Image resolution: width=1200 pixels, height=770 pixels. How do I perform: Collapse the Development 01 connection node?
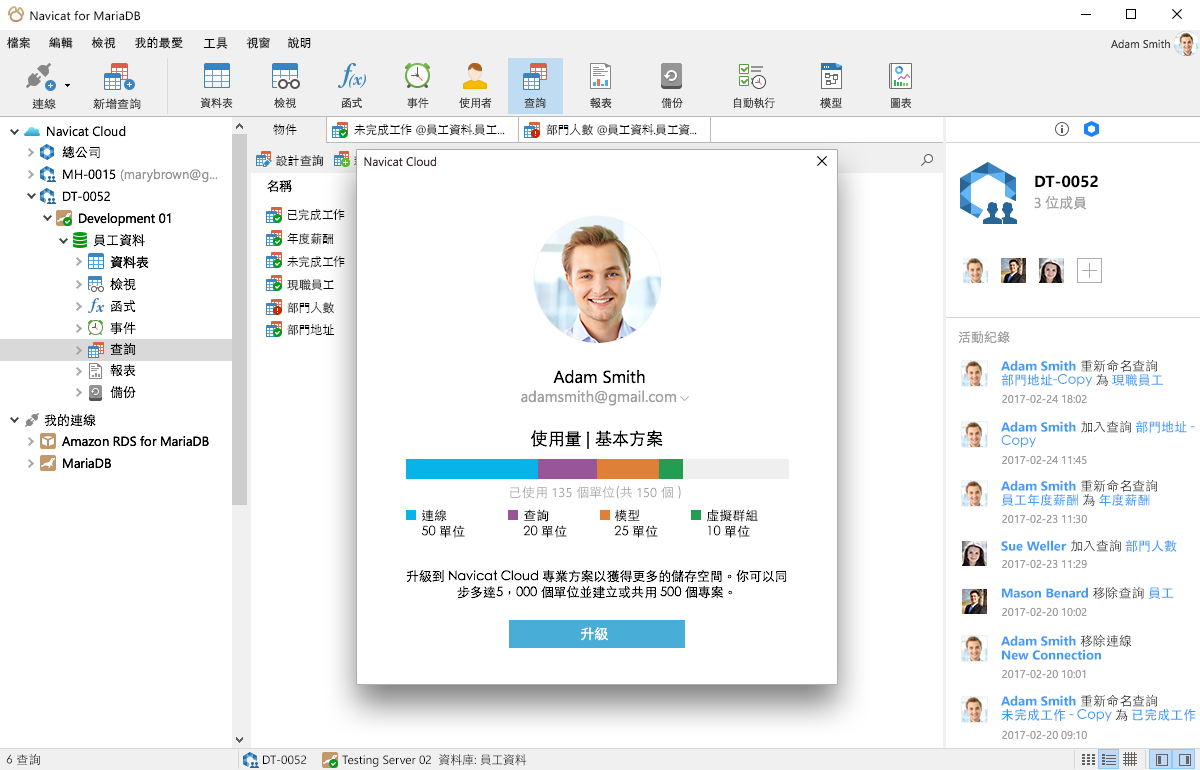(47, 218)
